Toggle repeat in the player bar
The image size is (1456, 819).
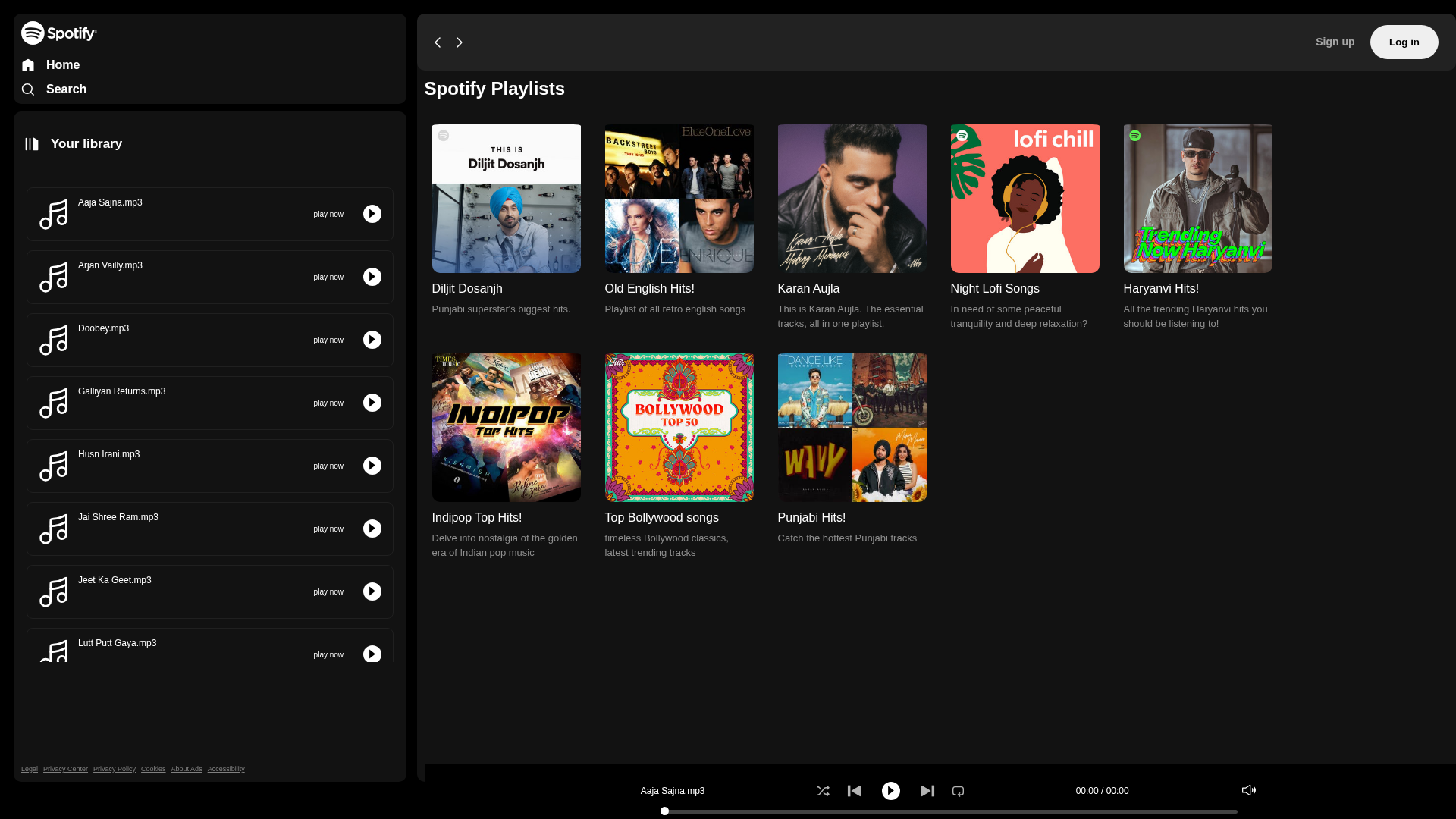tap(958, 791)
